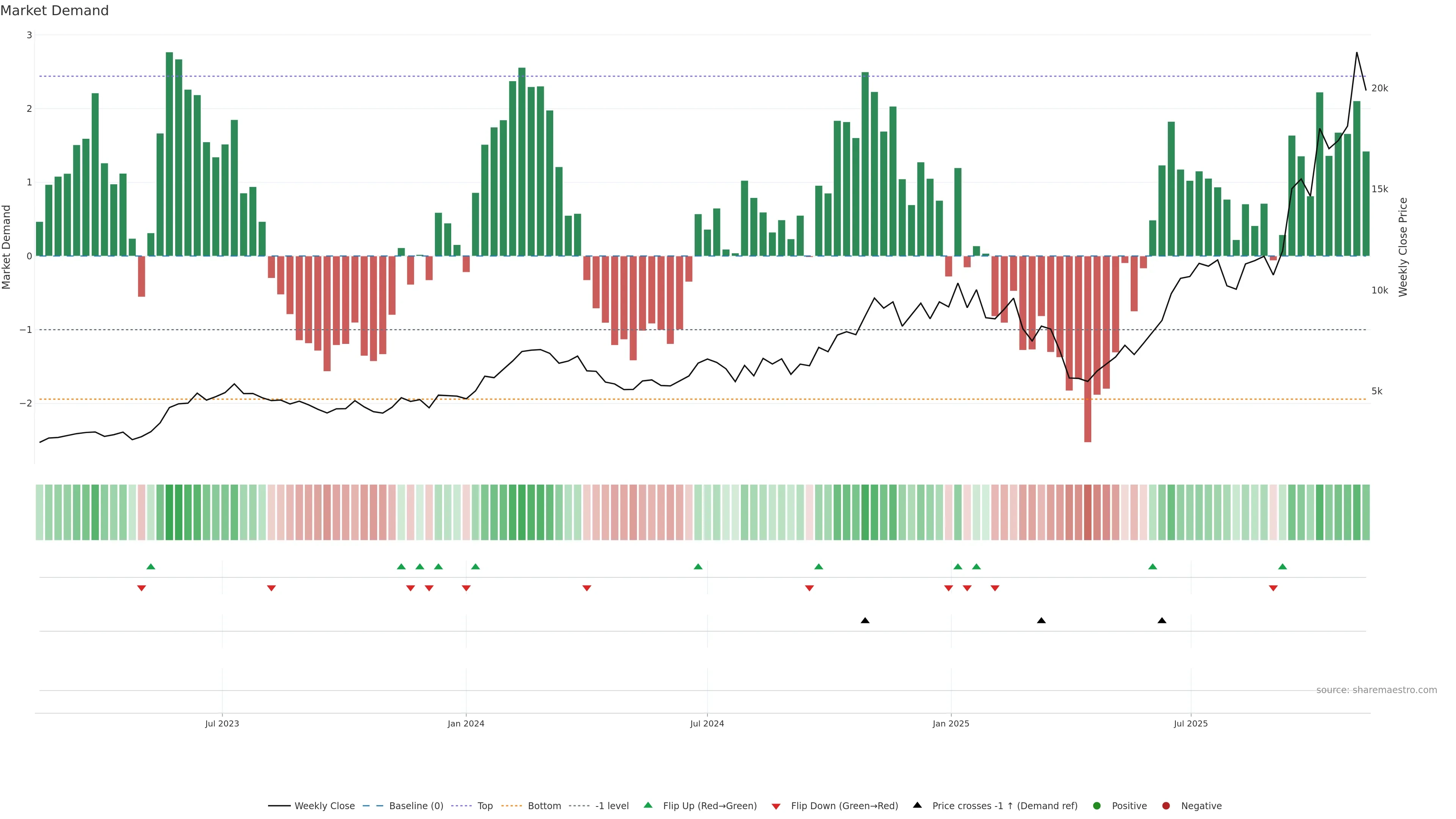Click the Jul 2025 axis label
This screenshot has height=819, width=1456.
[1190, 723]
